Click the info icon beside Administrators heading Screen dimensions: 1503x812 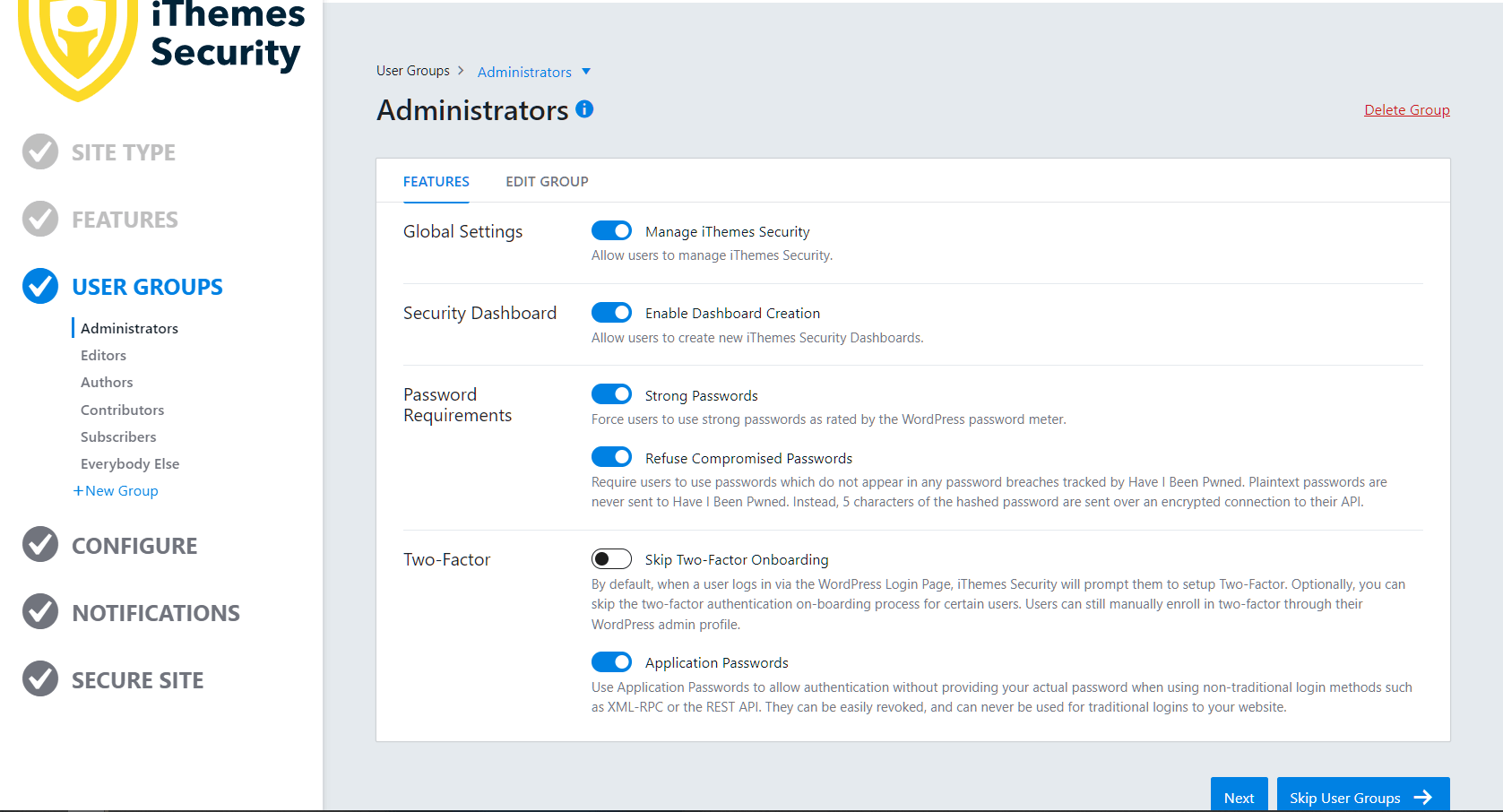584,109
